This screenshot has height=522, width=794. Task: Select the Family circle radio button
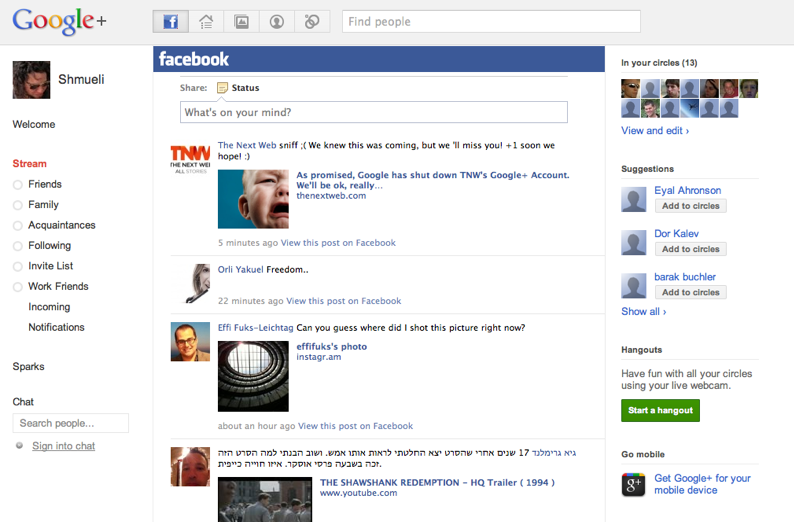[x=18, y=205]
